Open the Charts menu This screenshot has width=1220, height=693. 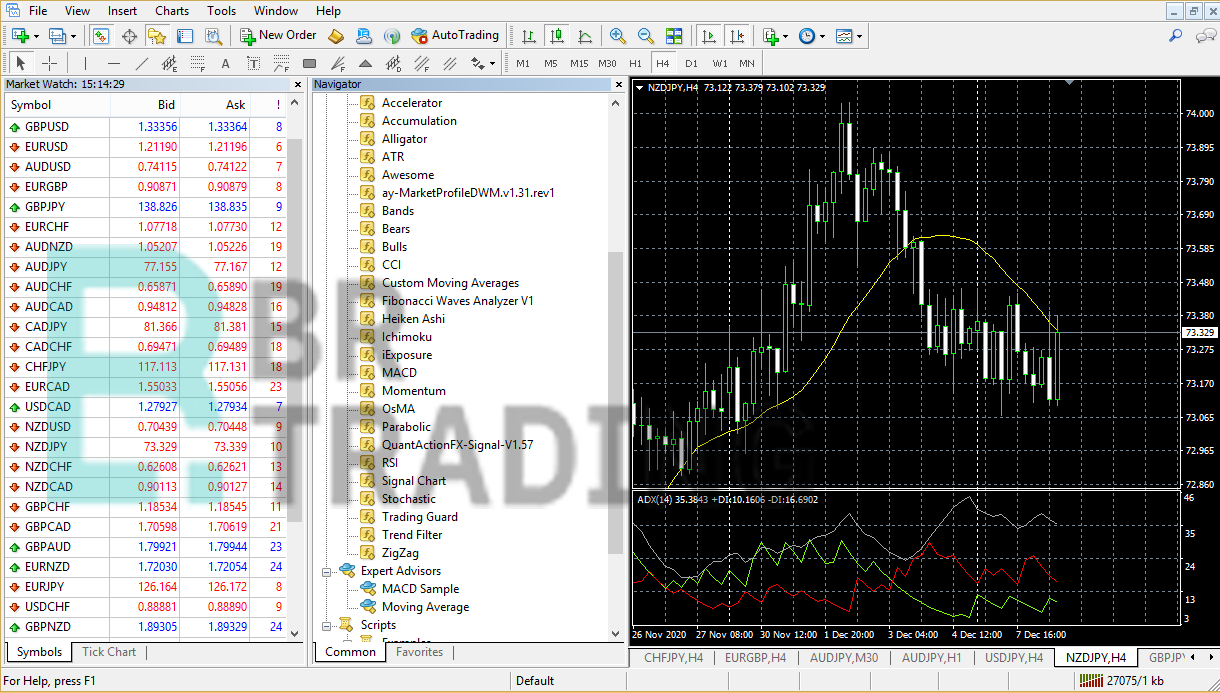[x=172, y=11]
